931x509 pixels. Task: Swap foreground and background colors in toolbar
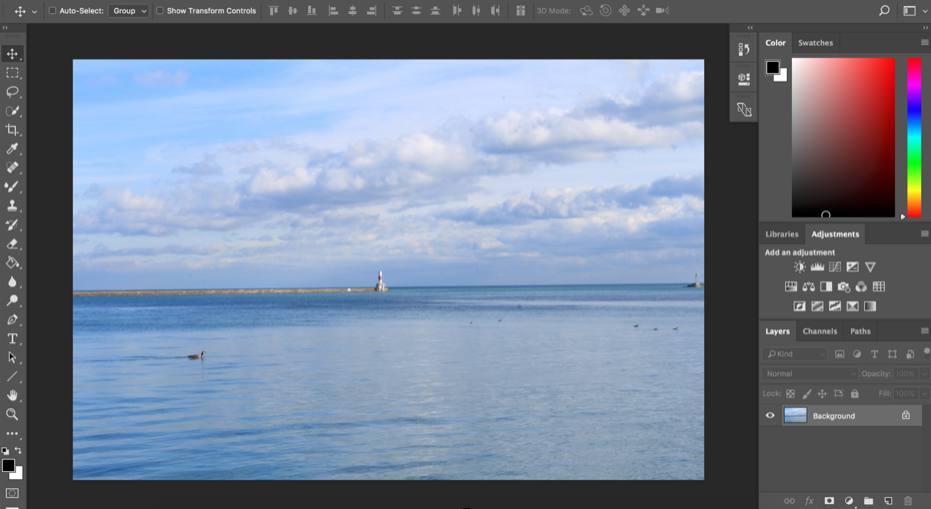[18, 450]
